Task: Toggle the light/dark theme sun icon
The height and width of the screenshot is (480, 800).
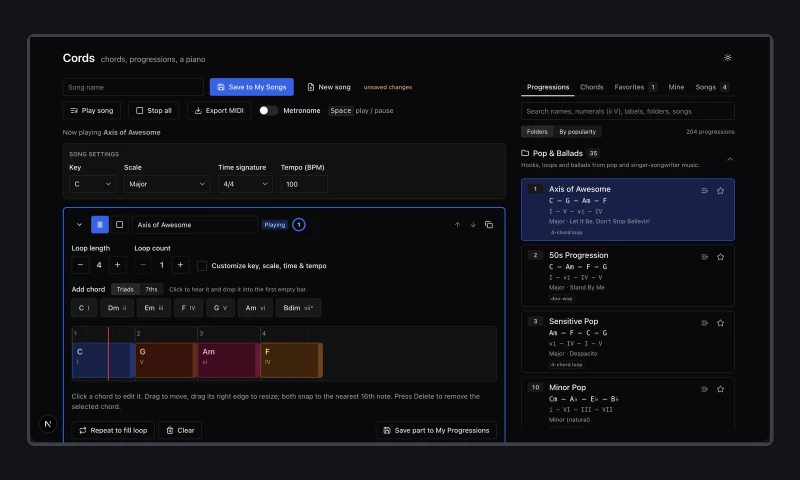Action: coord(728,58)
